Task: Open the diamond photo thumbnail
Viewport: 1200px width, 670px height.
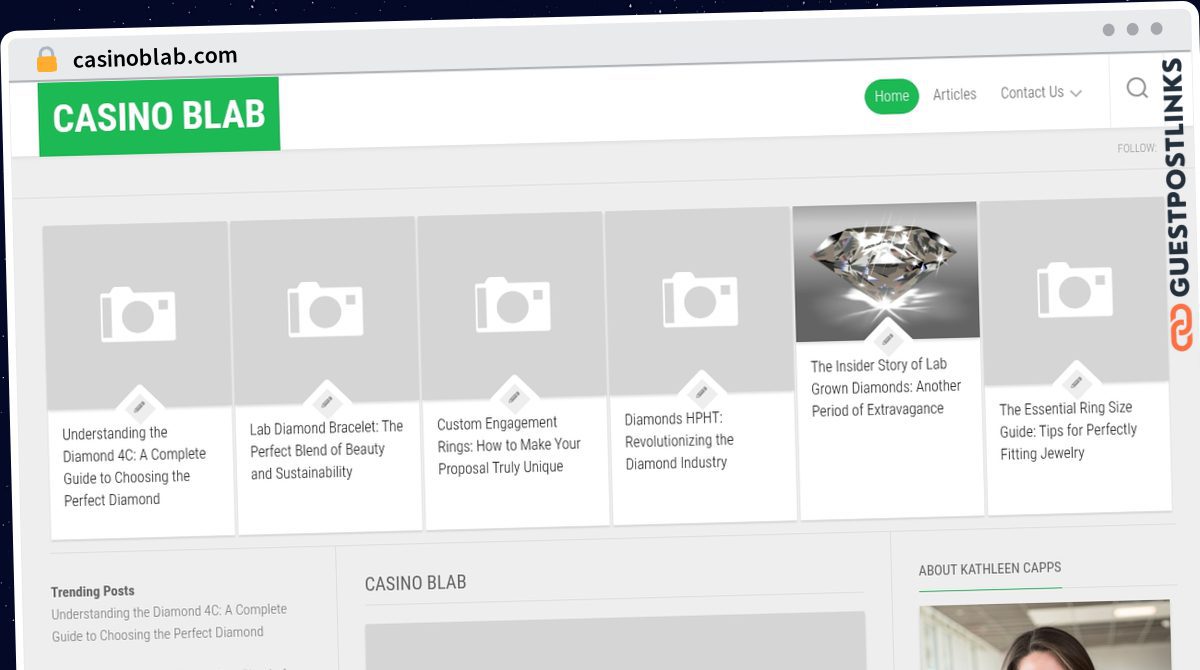Action: click(x=886, y=268)
